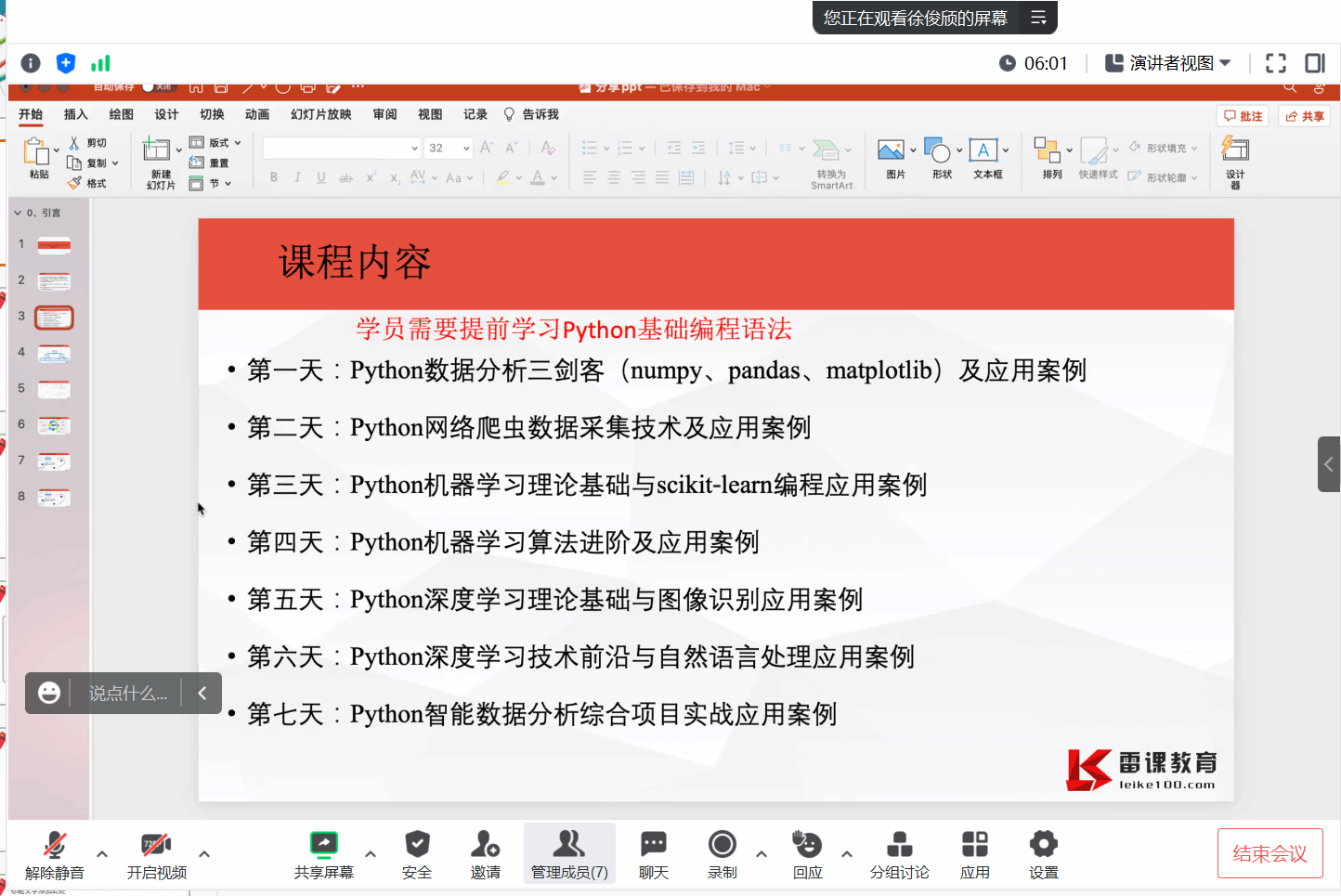Click the 共享屏幕 share screen icon
Viewport: 1341px width, 896px height.
(x=323, y=845)
